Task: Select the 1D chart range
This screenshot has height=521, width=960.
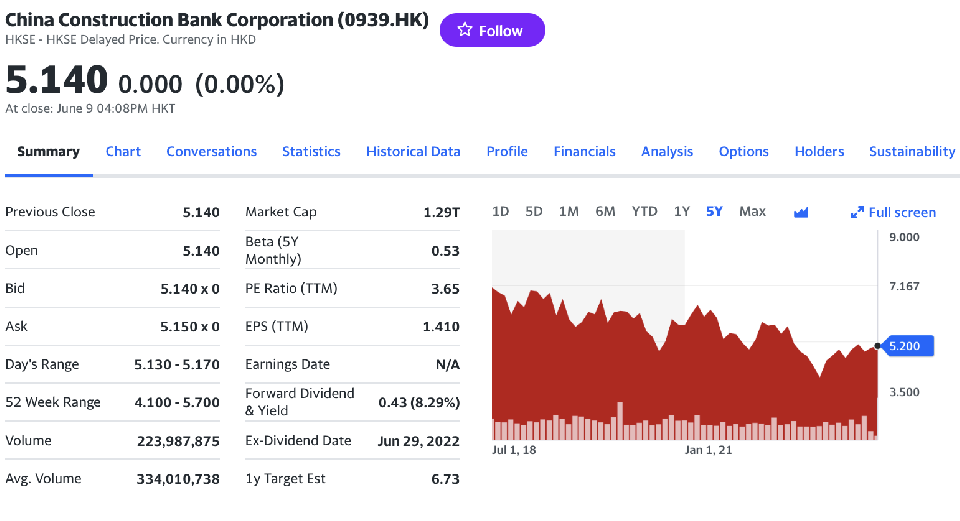Action: [x=501, y=211]
